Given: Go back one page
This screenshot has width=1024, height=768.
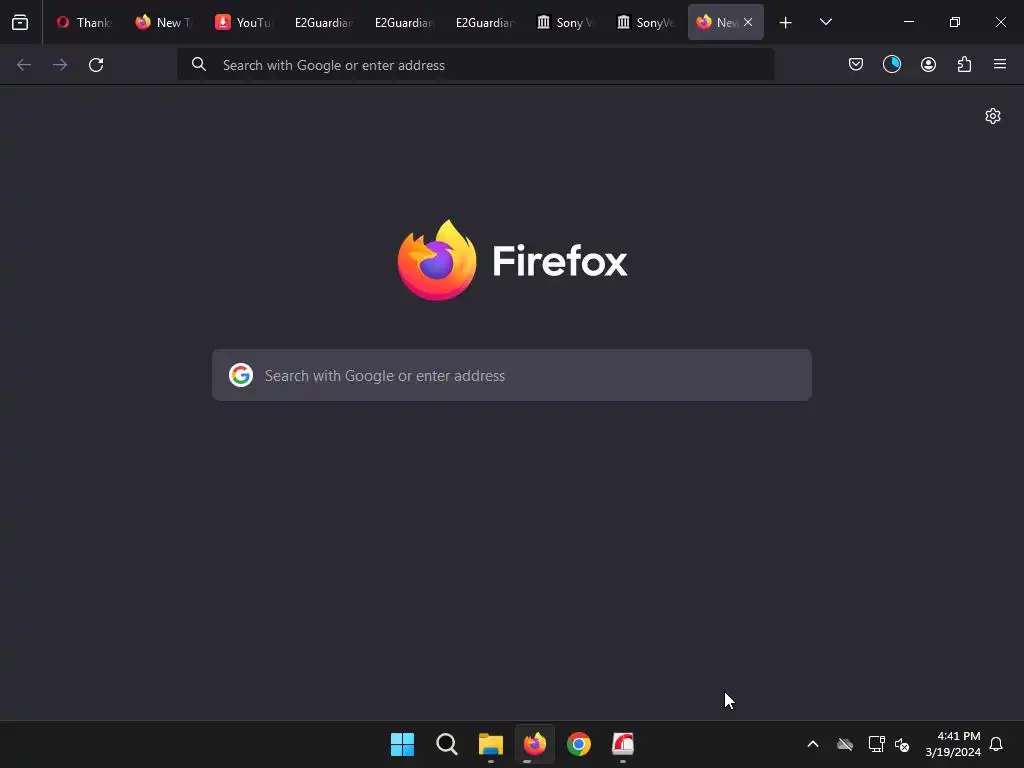Looking at the screenshot, I should click(24, 65).
